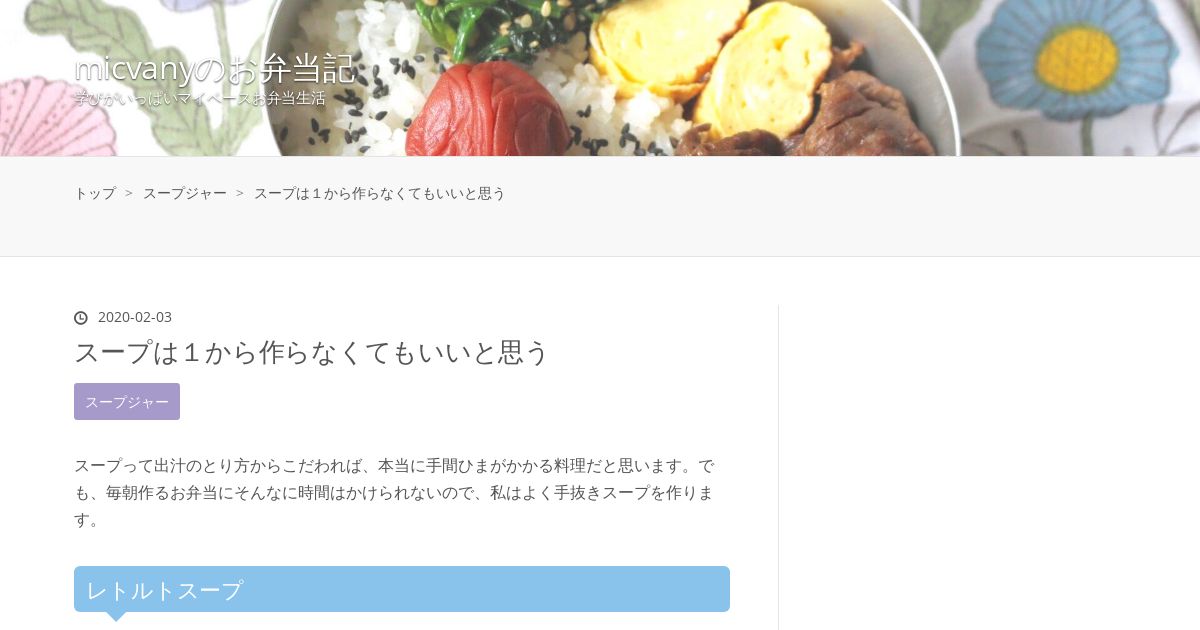This screenshot has width=1200, height=630.
Task: Click the intro paragraph about 手抜きスープ
Action: point(397,493)
